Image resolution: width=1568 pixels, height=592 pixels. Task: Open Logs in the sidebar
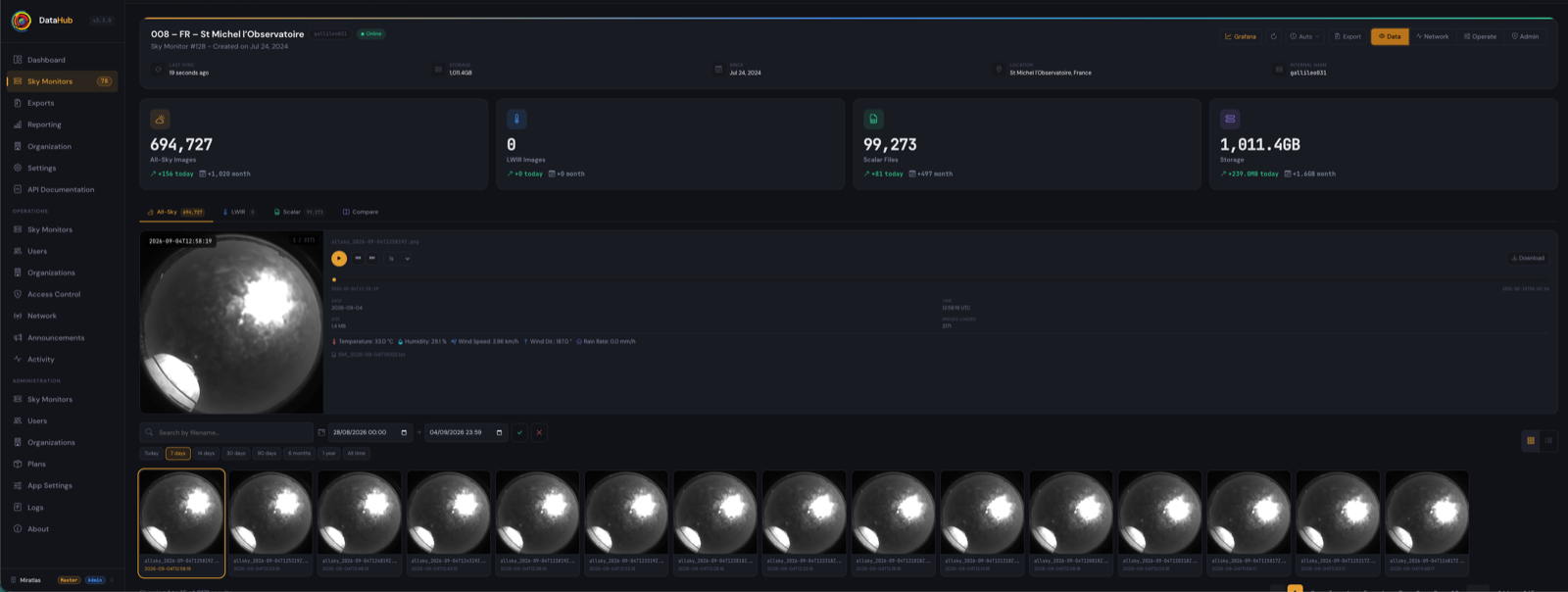[x=62, y=507]
